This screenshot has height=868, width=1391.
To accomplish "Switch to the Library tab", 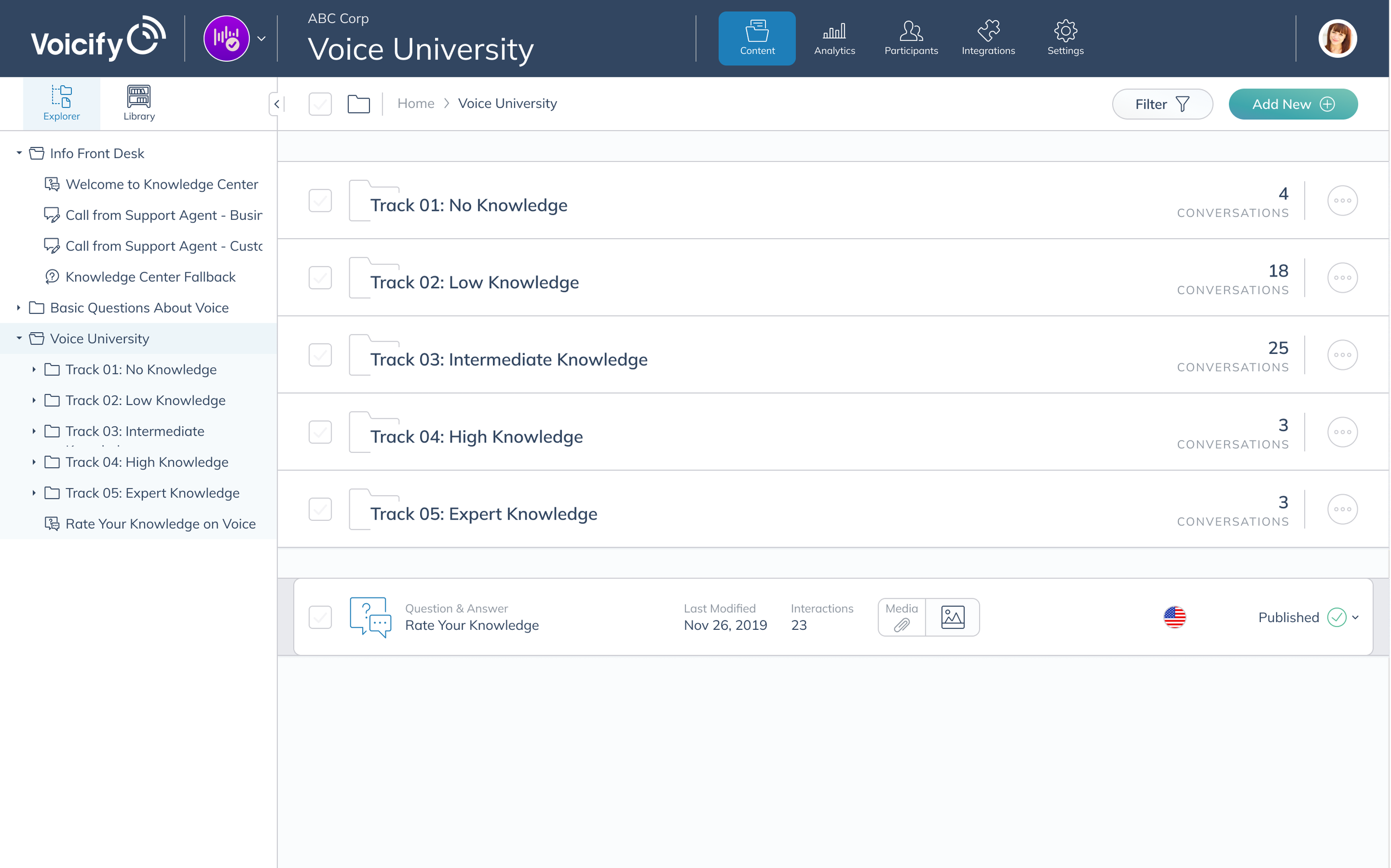I will [139, 103].
